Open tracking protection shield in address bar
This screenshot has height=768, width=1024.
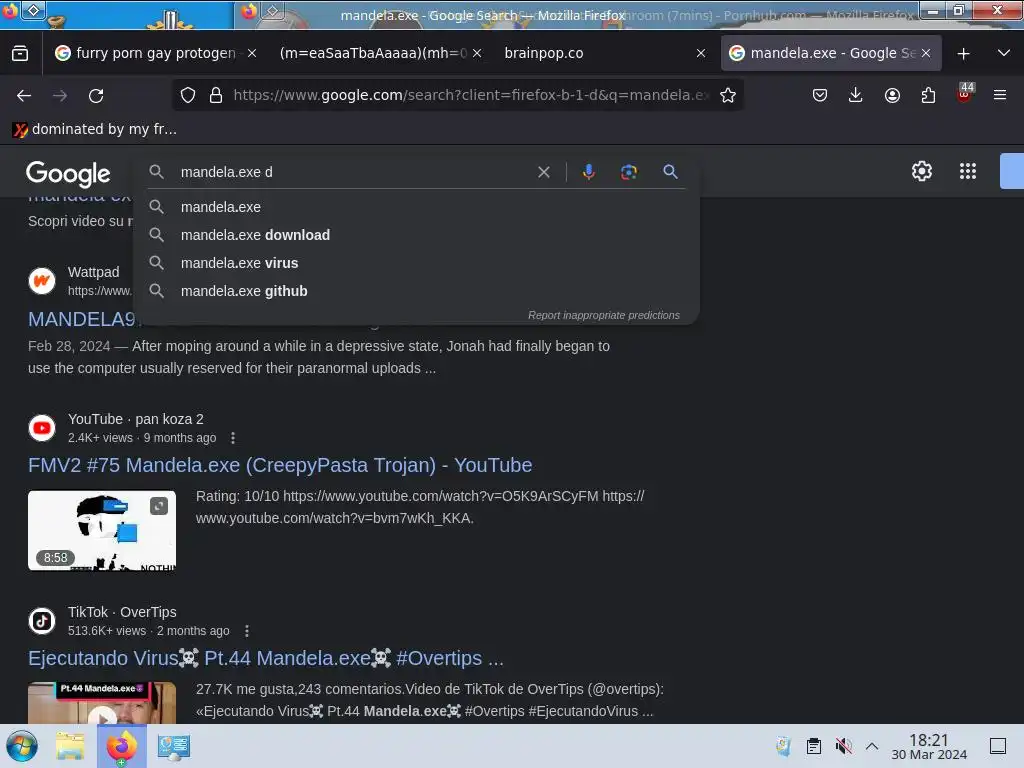pos(188,95)
